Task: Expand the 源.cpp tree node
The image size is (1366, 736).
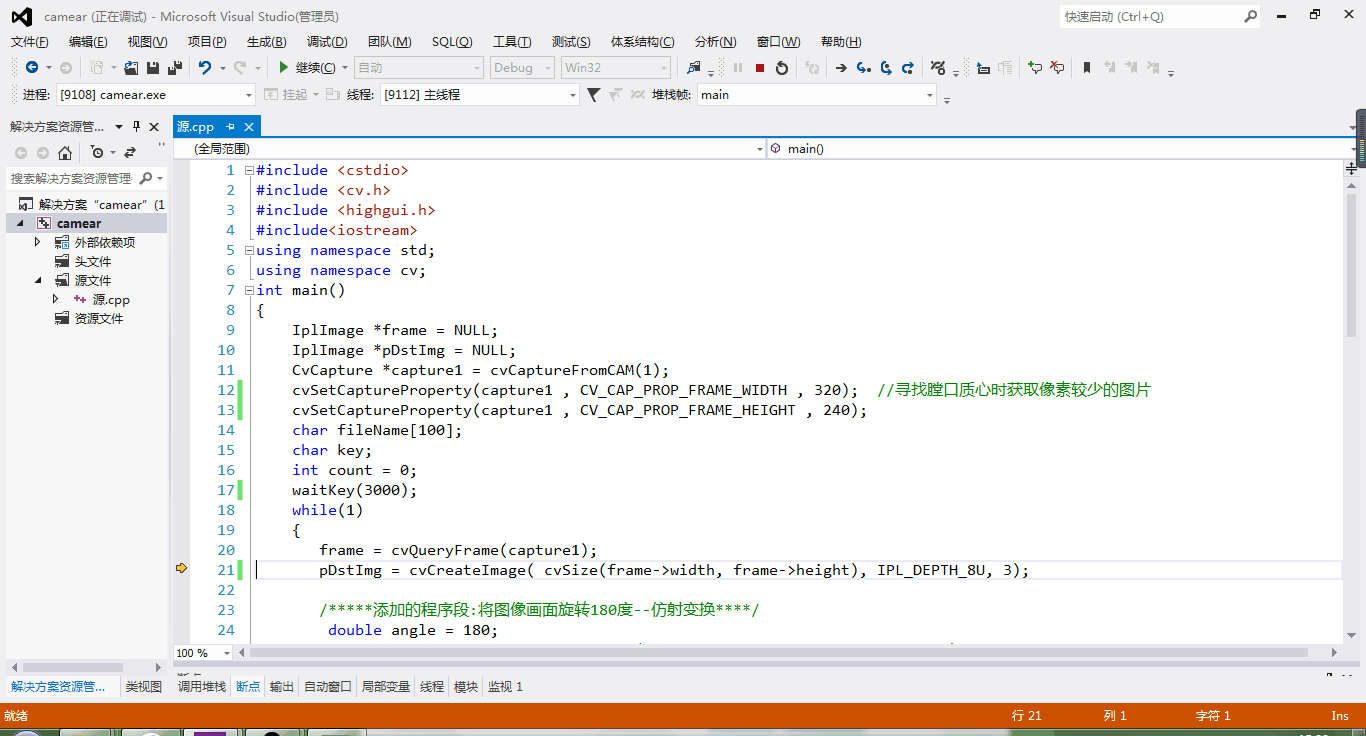Action: 56,299
